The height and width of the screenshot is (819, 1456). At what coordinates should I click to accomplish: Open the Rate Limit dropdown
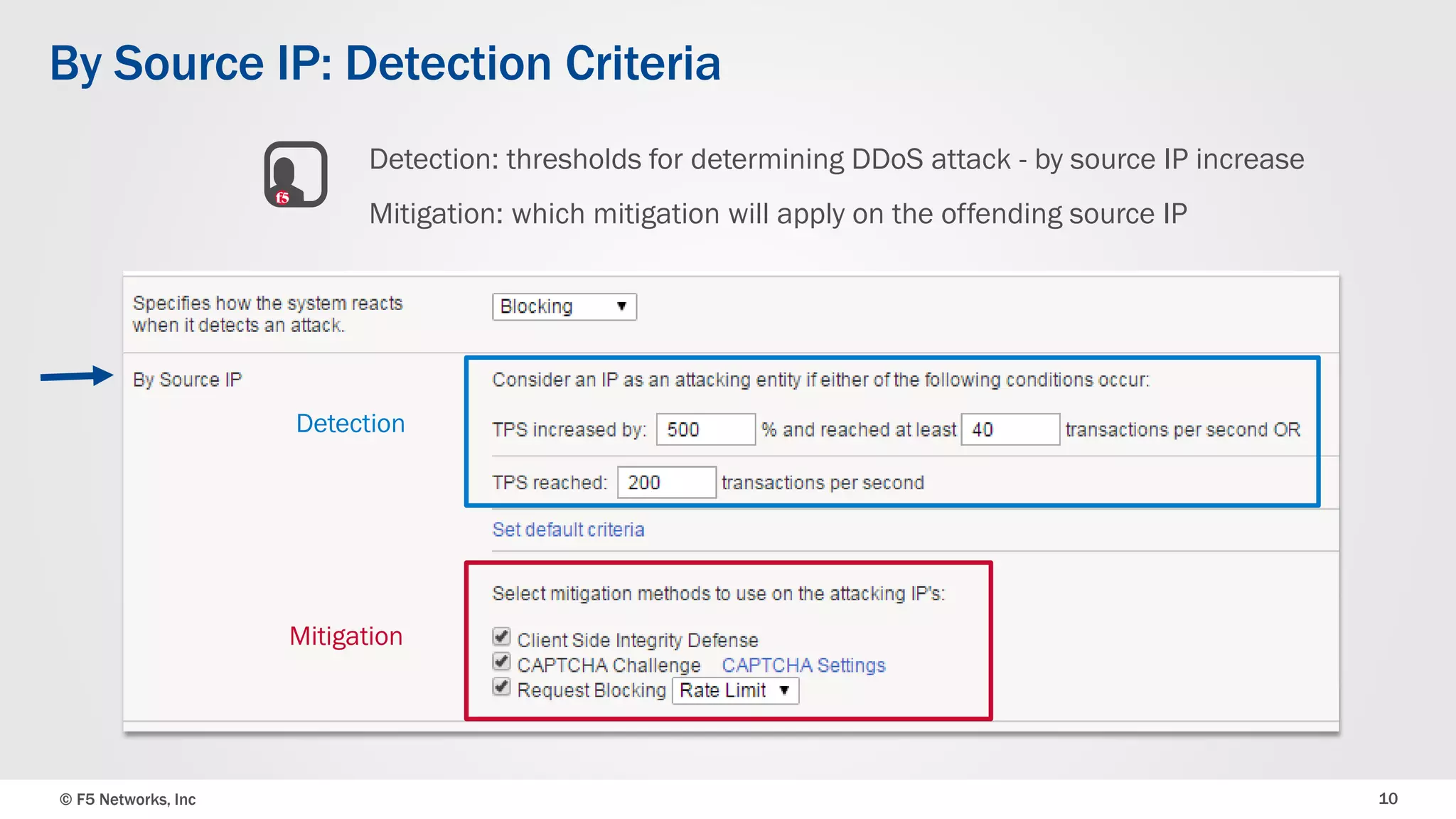735,690
